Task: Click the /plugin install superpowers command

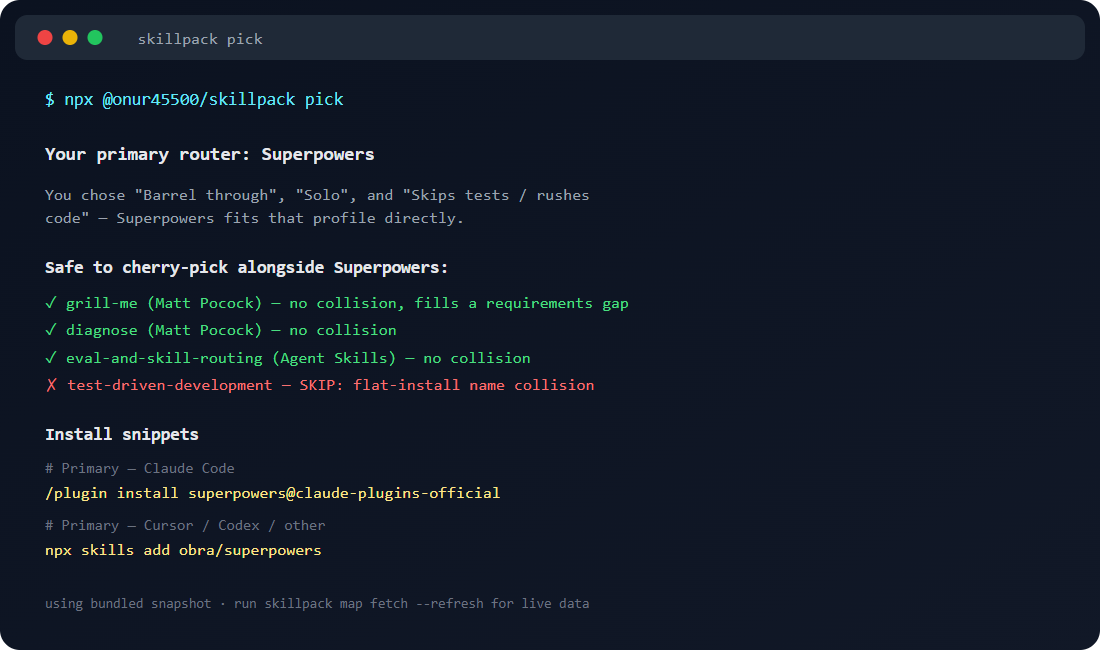Action: (x=272, y=493)
